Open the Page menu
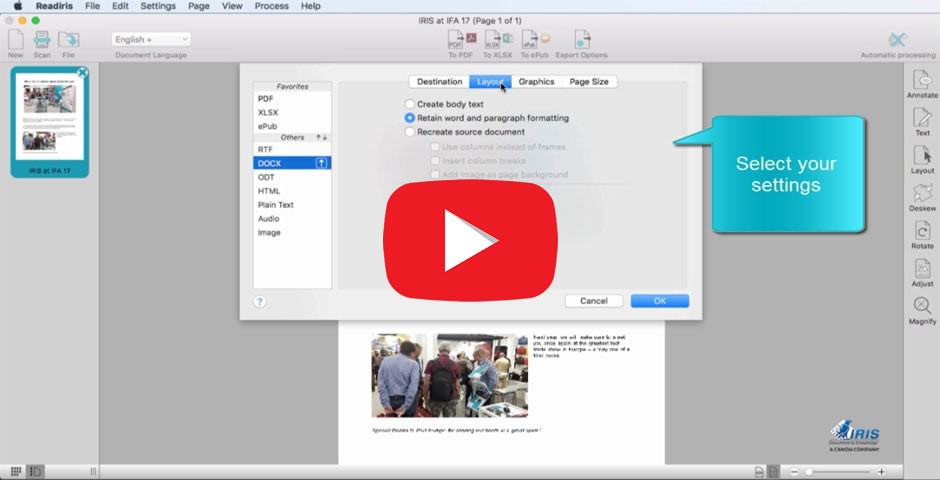The height and width of the screenshot is (480, 940). [198, 6]
